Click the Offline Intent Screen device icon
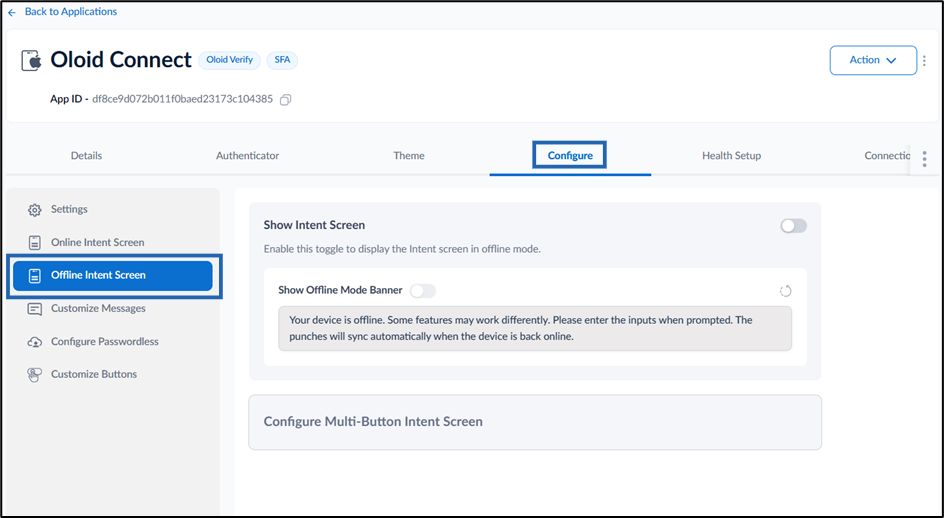The image size is (944, 518). click(35, 276)
